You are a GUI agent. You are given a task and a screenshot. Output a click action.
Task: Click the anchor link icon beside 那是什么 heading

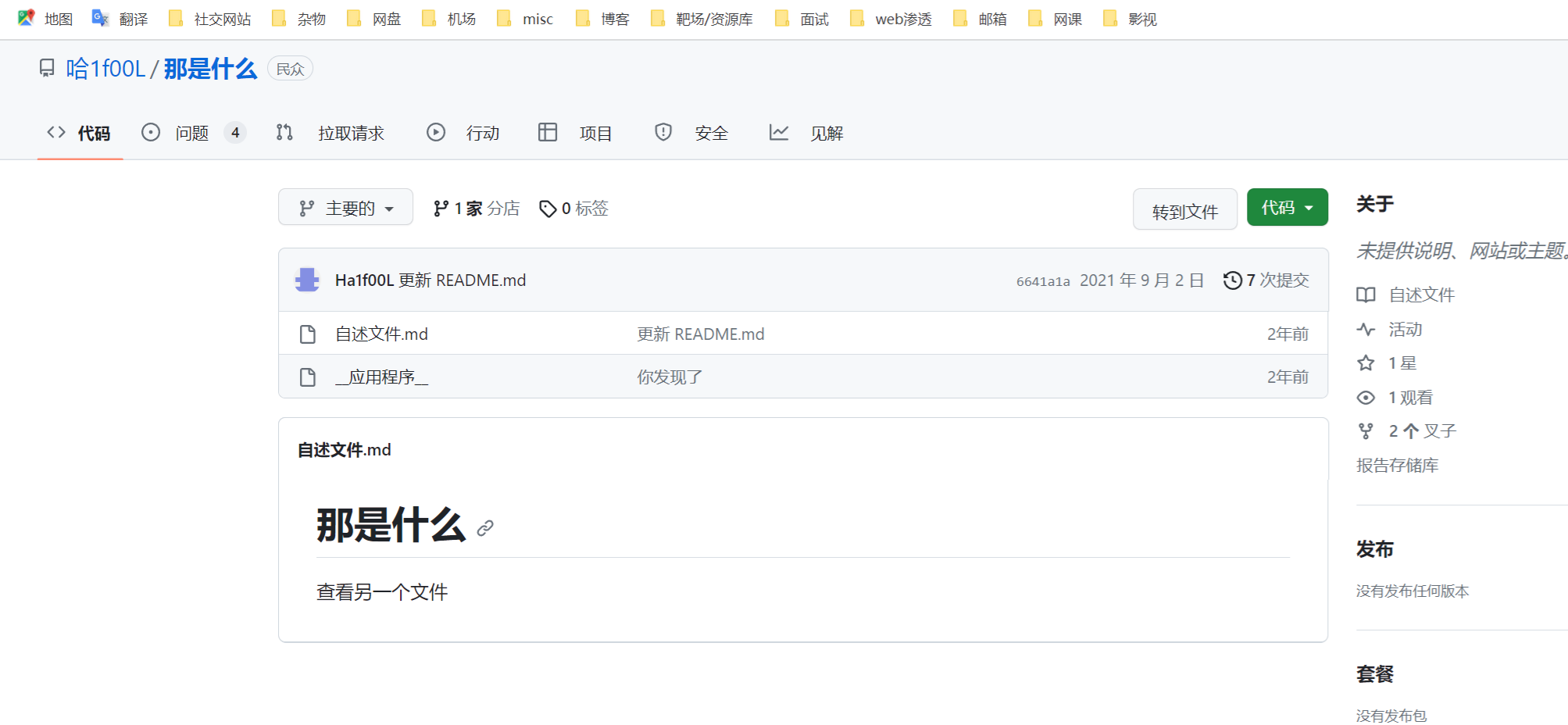pos(485,528)
